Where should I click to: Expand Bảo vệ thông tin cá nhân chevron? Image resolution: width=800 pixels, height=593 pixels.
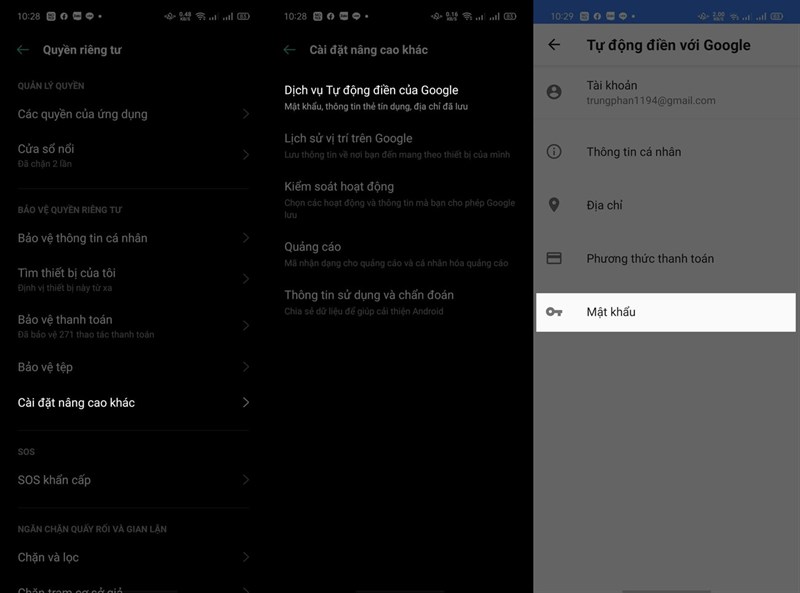click(x=246, y=238)
